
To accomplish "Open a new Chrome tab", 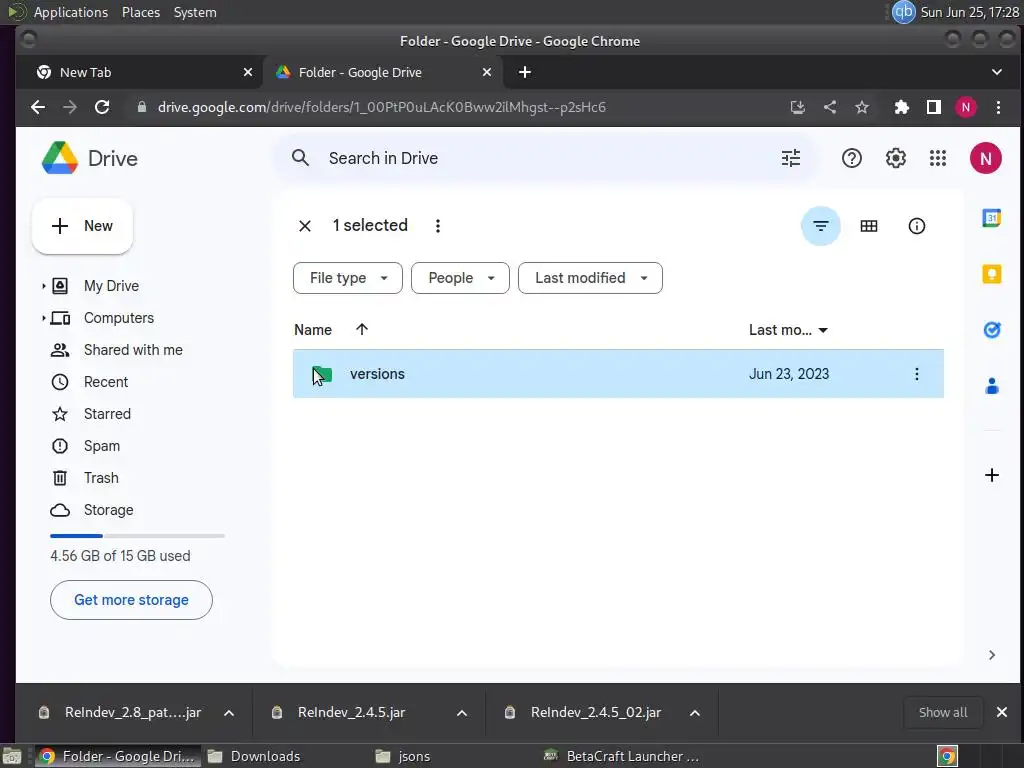I will click(x=524, y=72).
